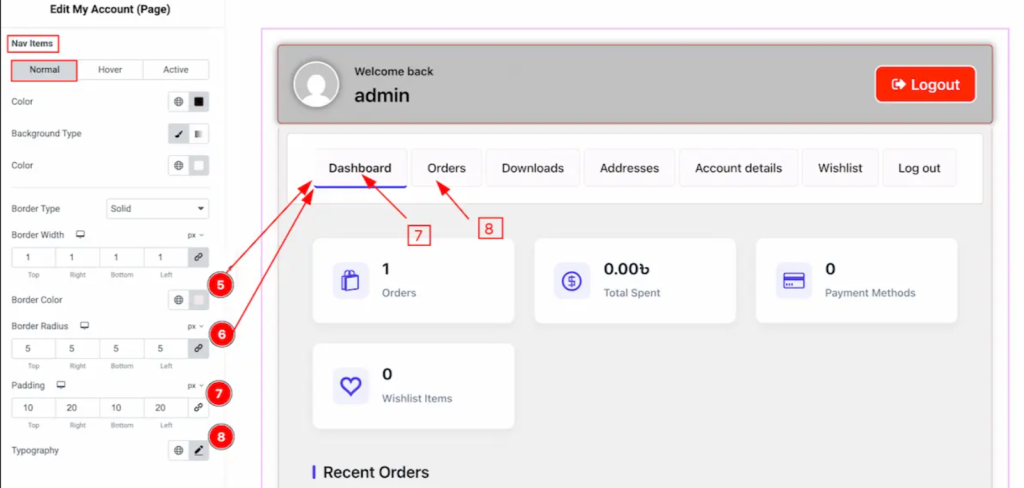Click globe icon beside Border Color

(x=178, y=301)
